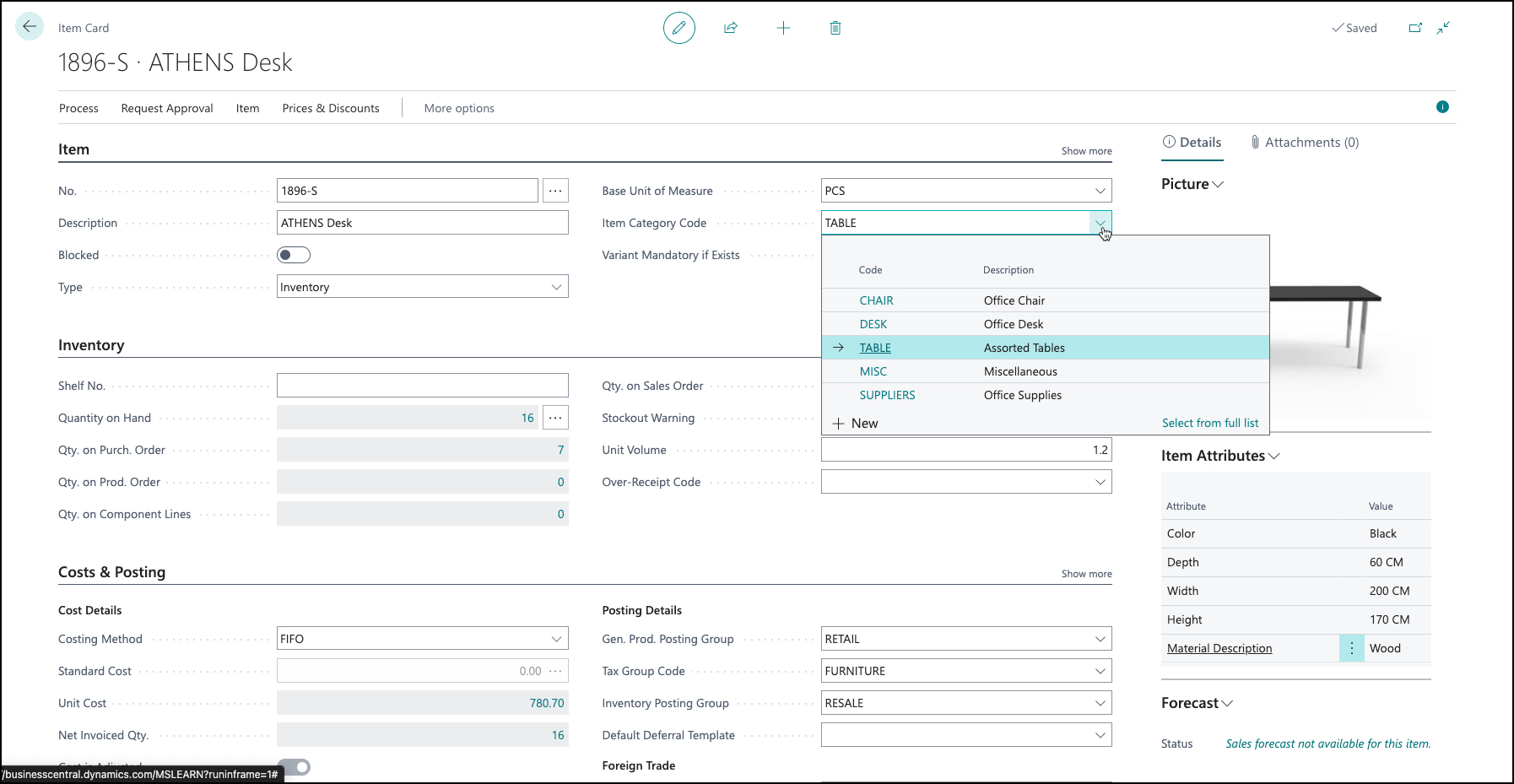Close the Item Category Code dropdown arrow
This screenshot has width=1514, height=784.
[x=1100, y=223]
